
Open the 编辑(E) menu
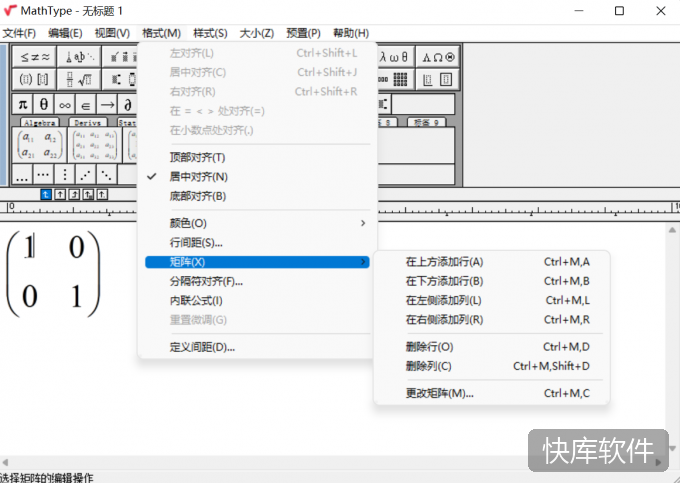[65, 33]
